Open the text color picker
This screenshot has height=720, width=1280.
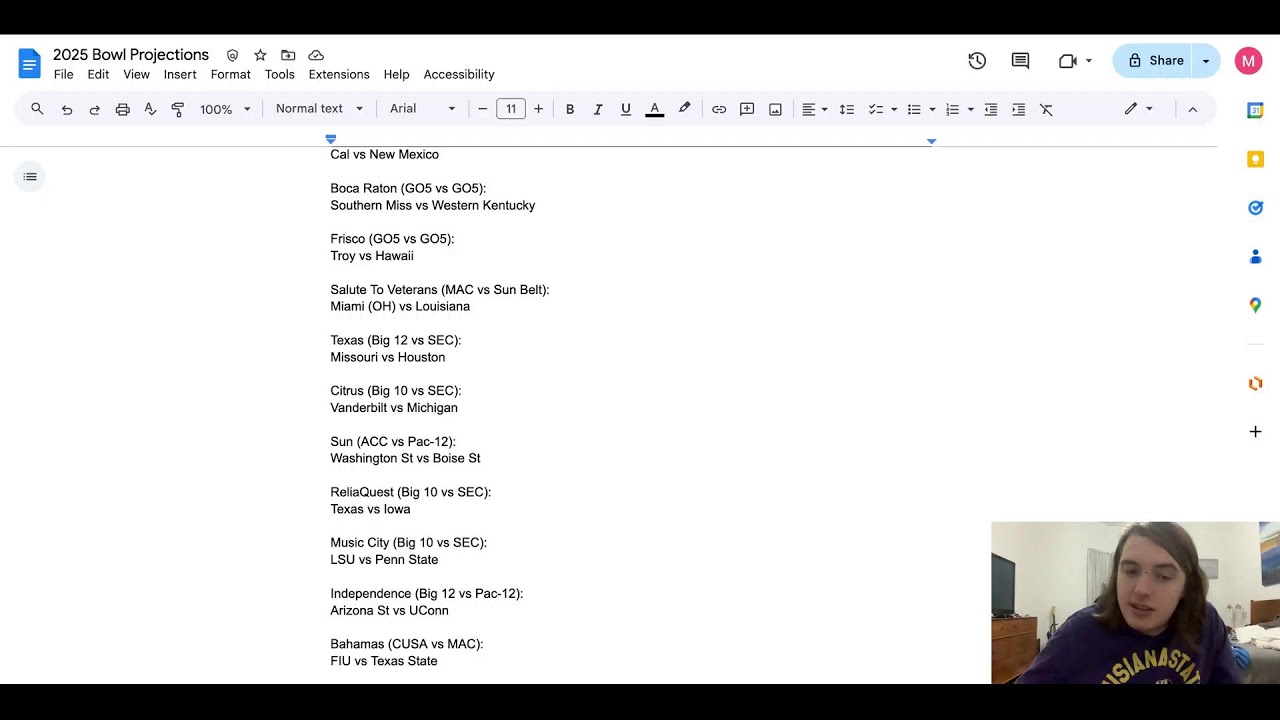(655, 109)
